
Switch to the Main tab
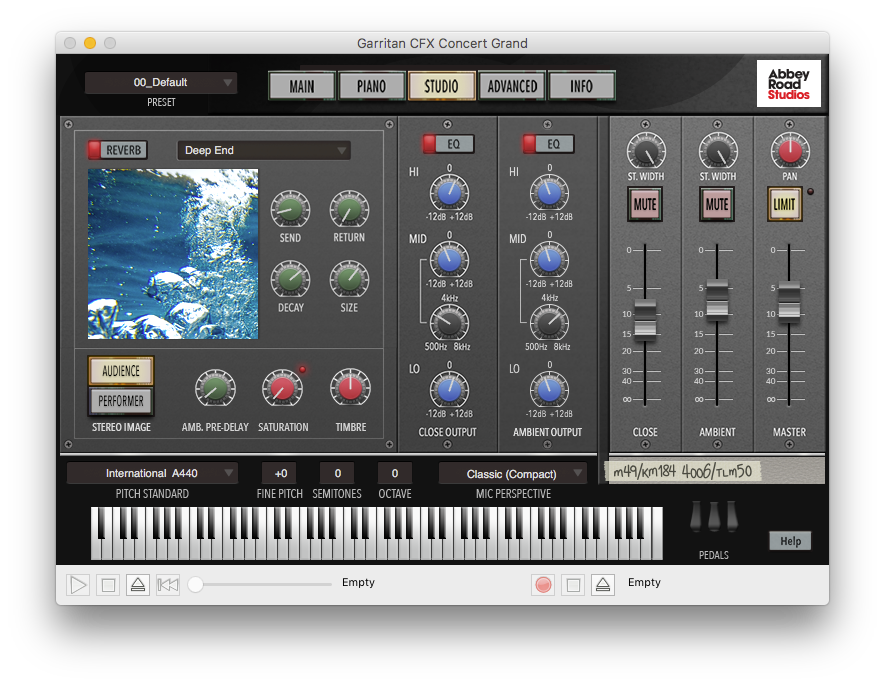302,86
